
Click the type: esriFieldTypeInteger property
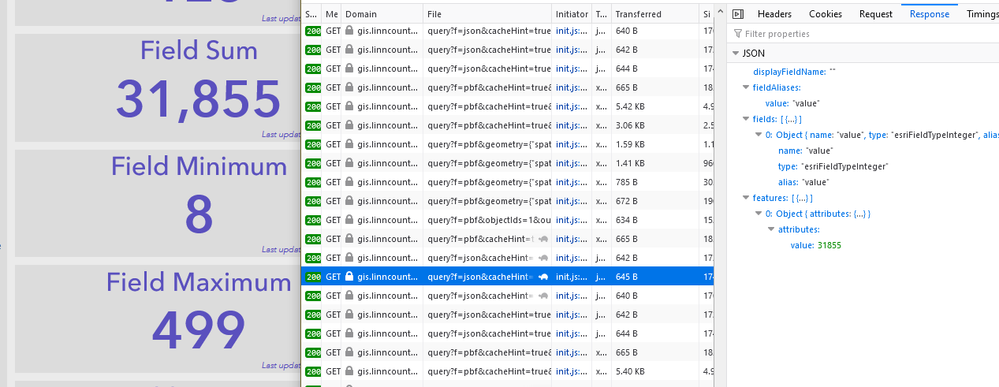(833, 166)
